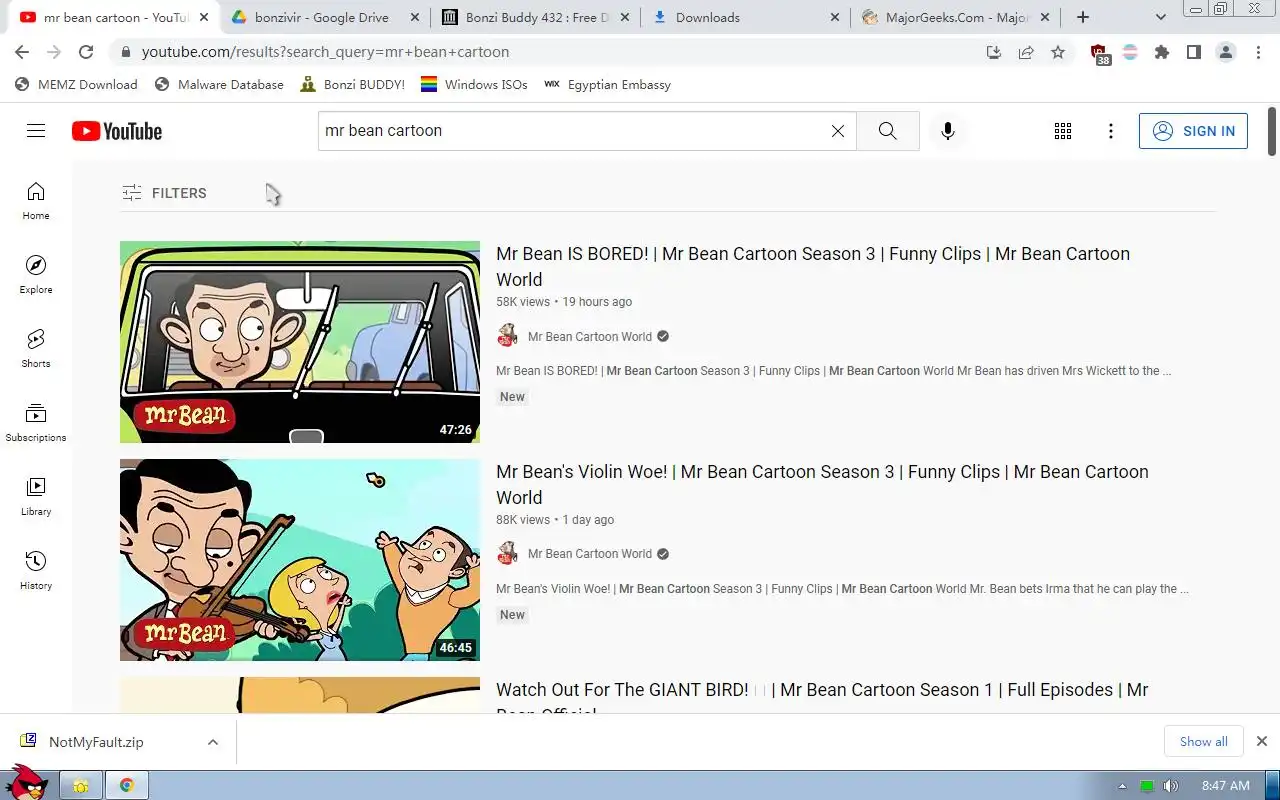Open the YouTube apps grid icon
The width and height of the screenshot is (1280, 800).
click(x=1063, y=131)
